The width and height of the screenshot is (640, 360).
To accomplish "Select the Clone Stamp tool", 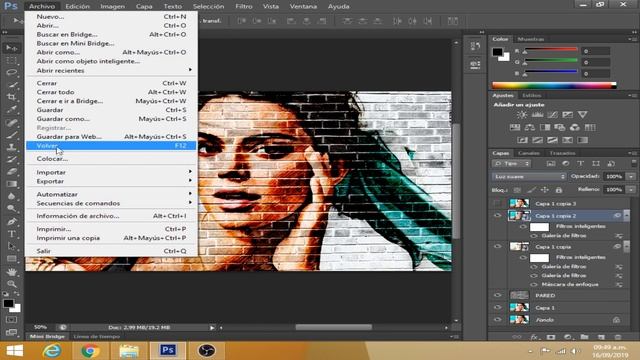I will [x=11, y=147].
